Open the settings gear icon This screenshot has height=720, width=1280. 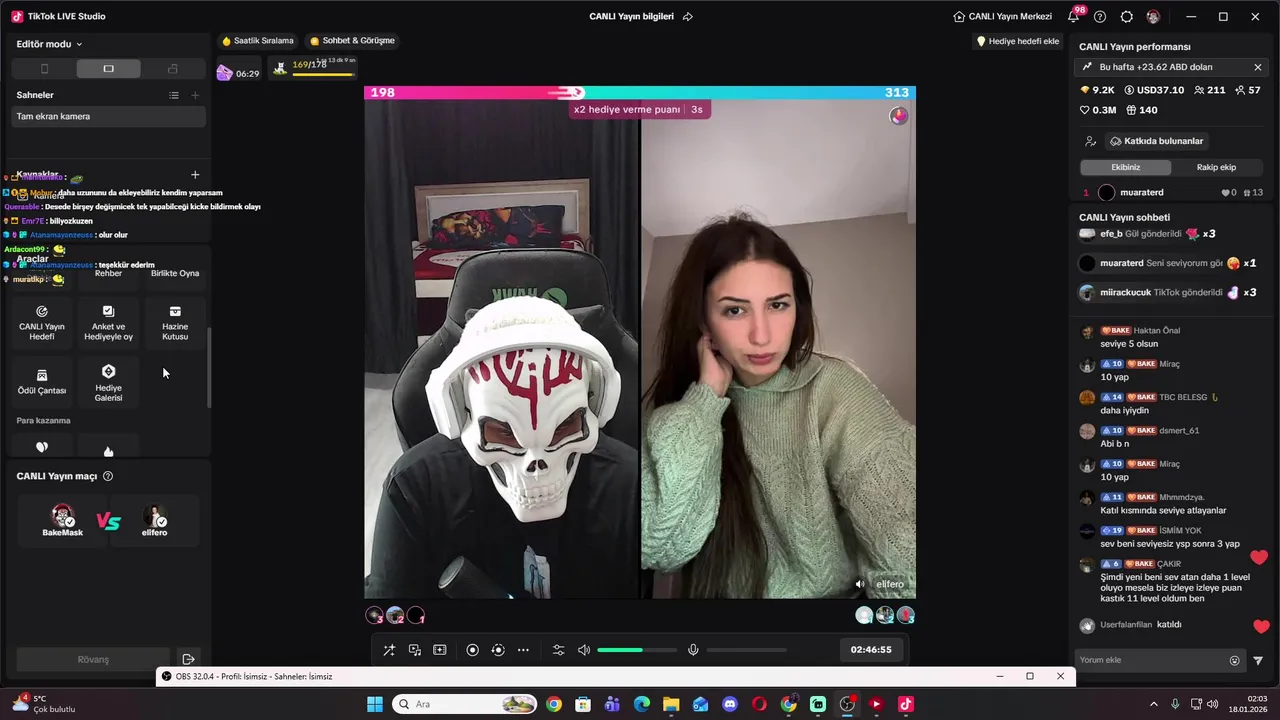click(x=1127, y=17)
